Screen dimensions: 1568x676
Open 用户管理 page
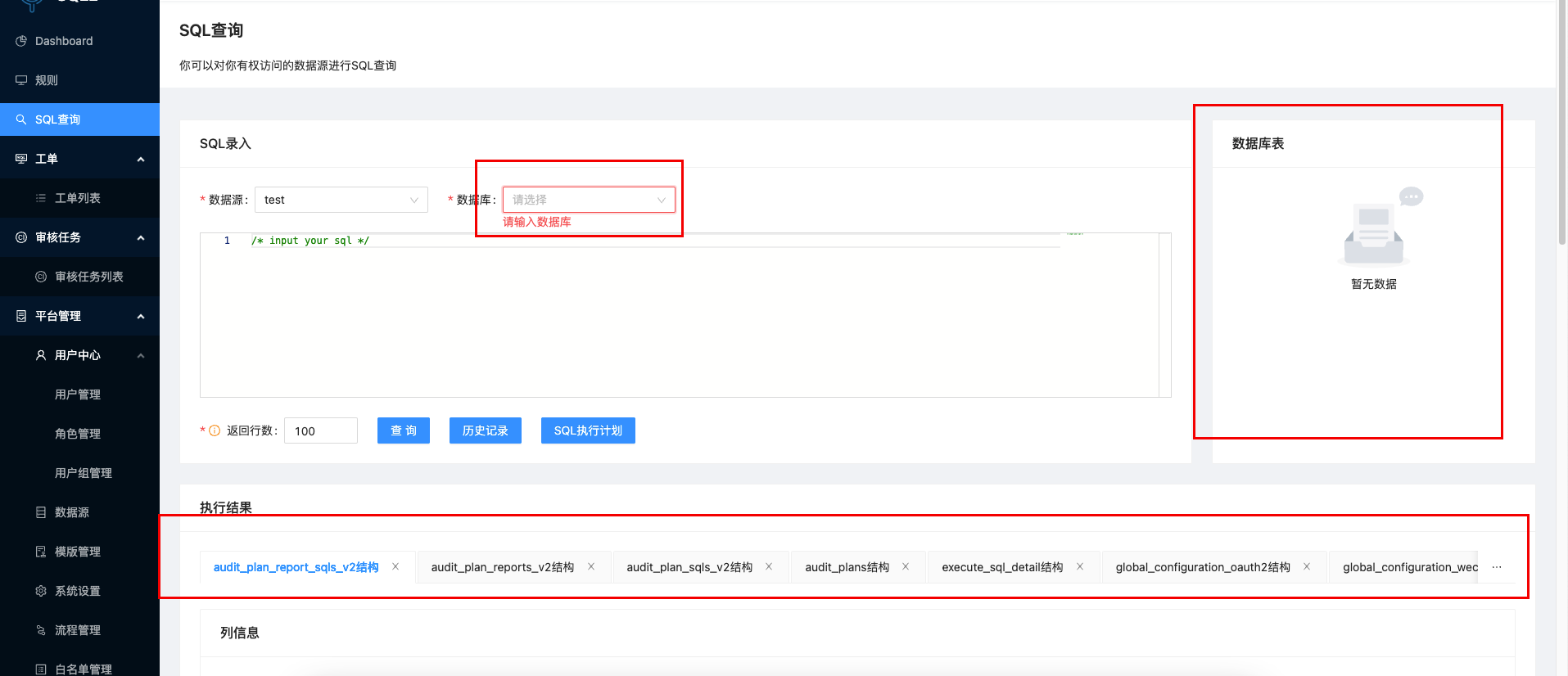[79, 394]
